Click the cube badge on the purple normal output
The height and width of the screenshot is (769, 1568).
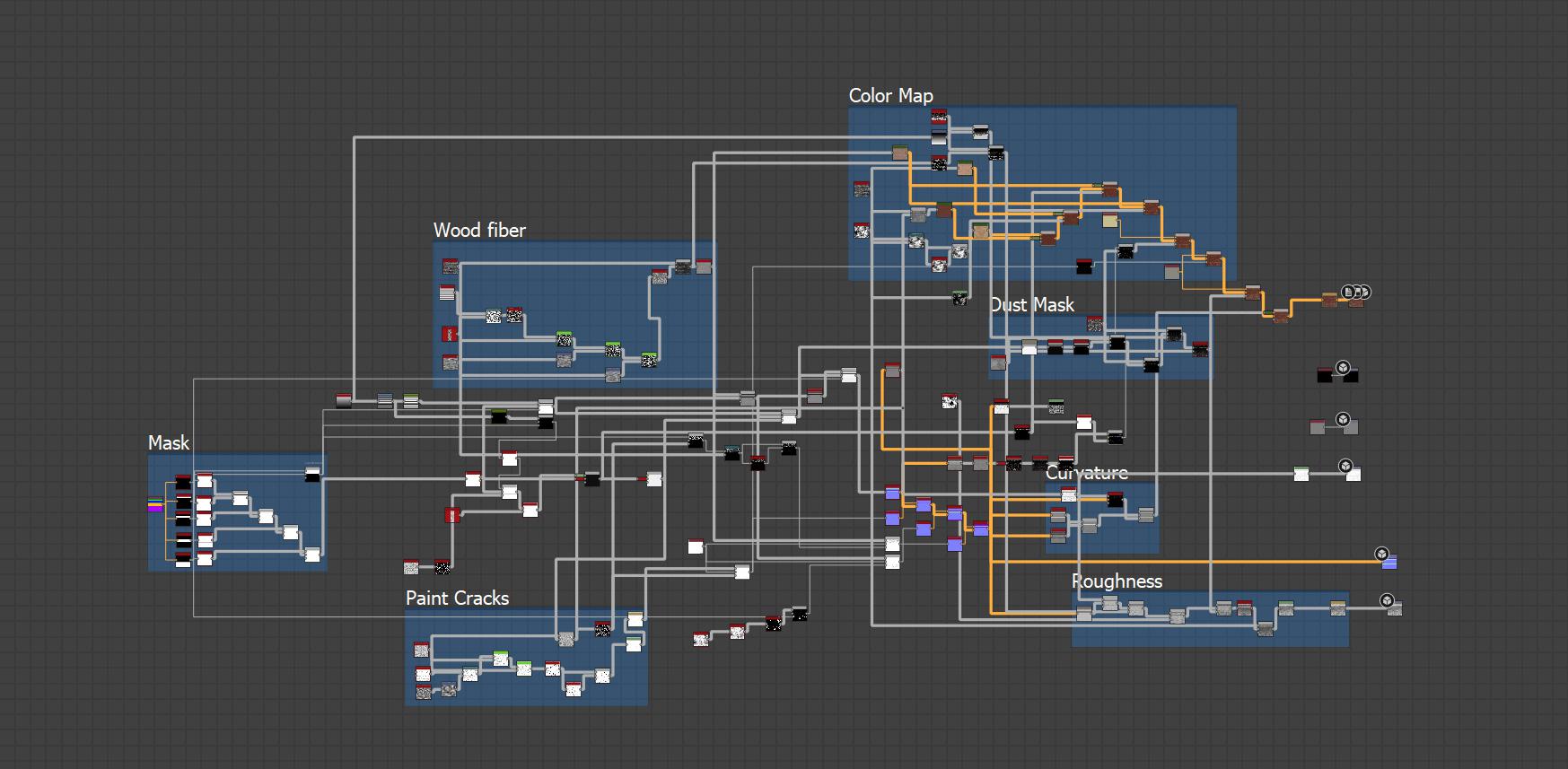[1382, 555]
